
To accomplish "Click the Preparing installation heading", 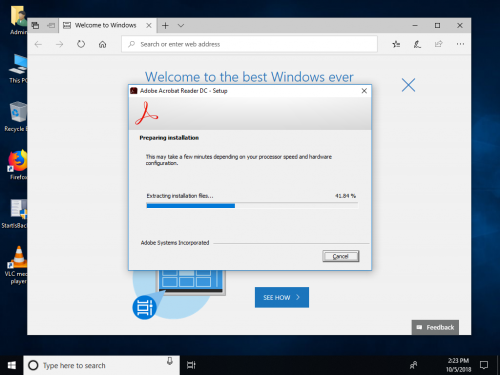I will [169, 138].
